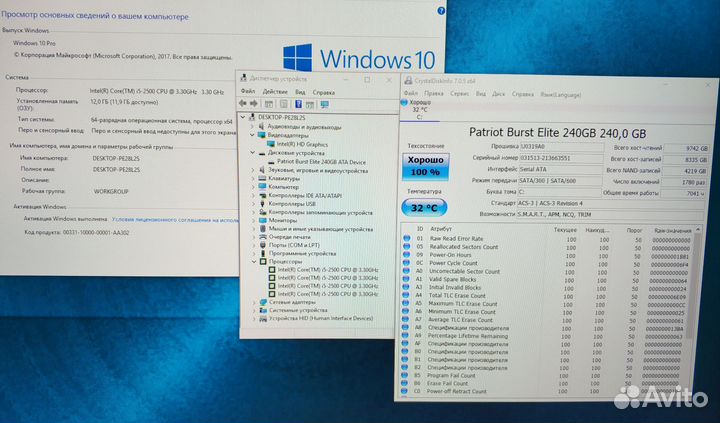Open Справка menu in Device Manager

[x=324, y=93]
